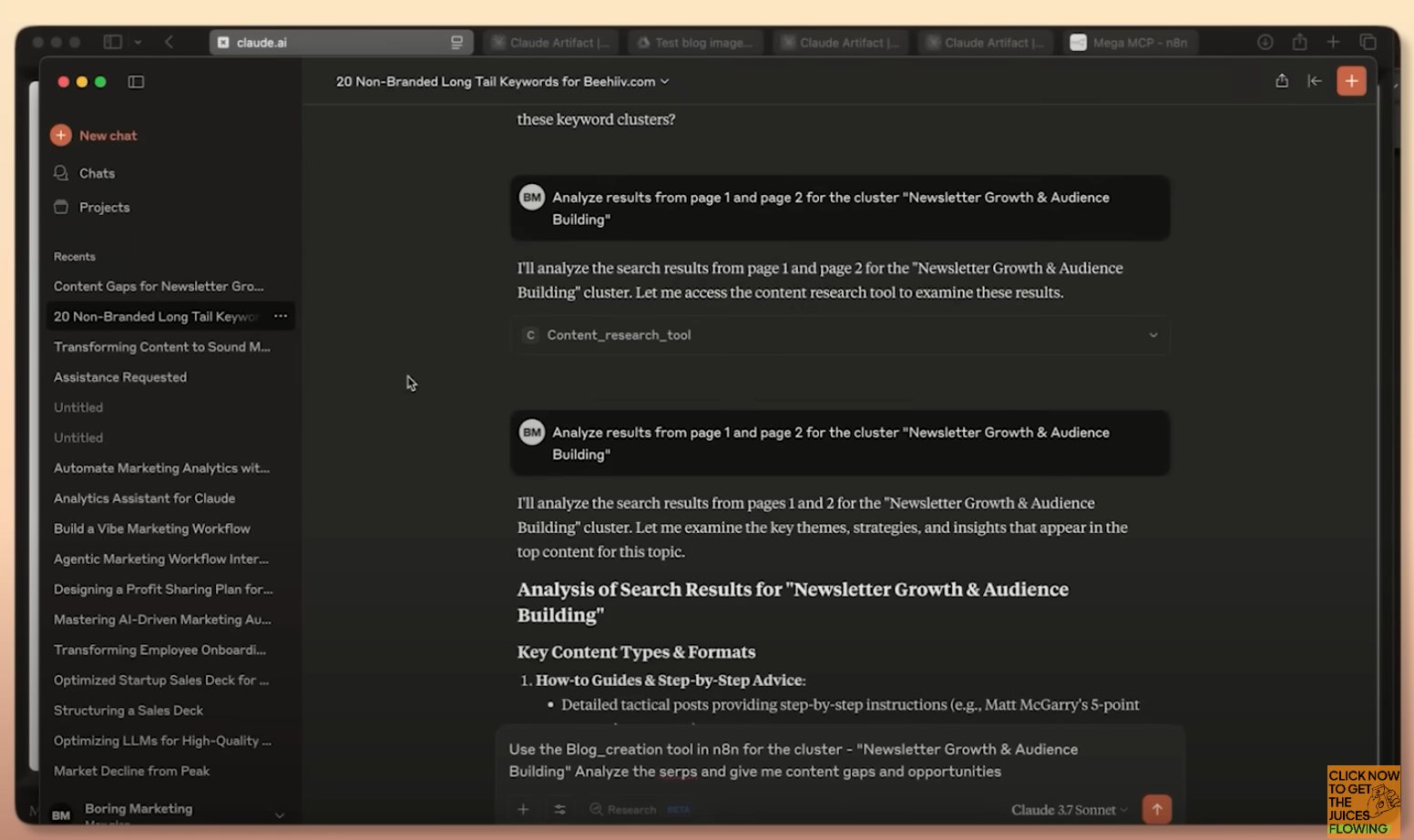
Task: Open the Safari tab group dropdown arrow
Action: point(138,42)
